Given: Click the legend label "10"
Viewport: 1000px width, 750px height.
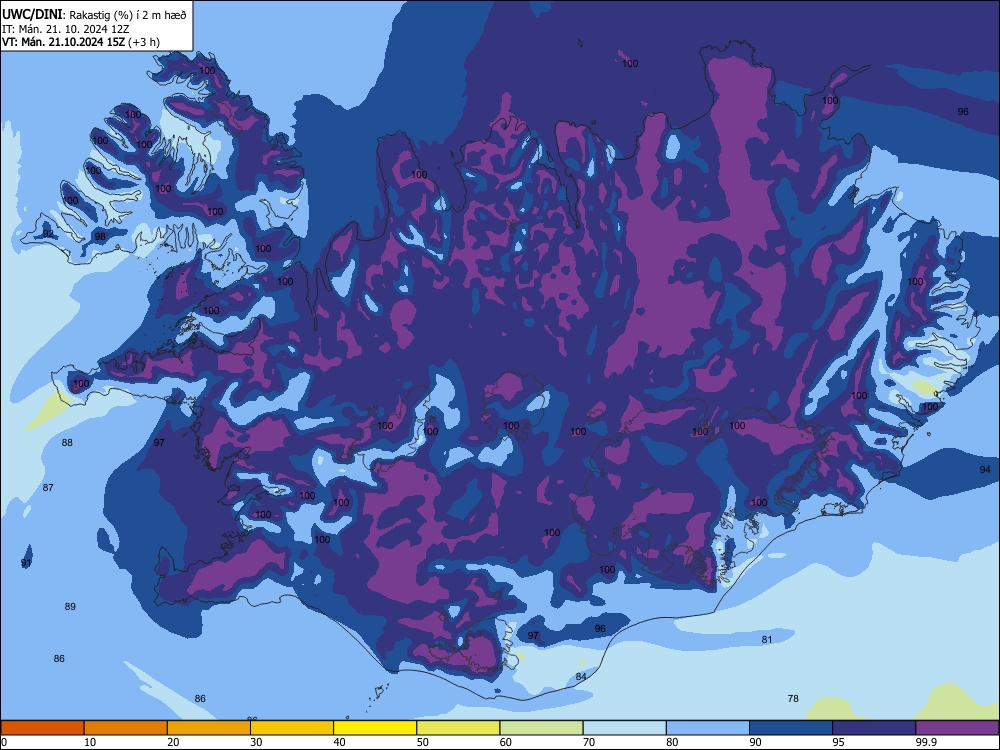Looking at the screenshot, I should click(90, 742).
